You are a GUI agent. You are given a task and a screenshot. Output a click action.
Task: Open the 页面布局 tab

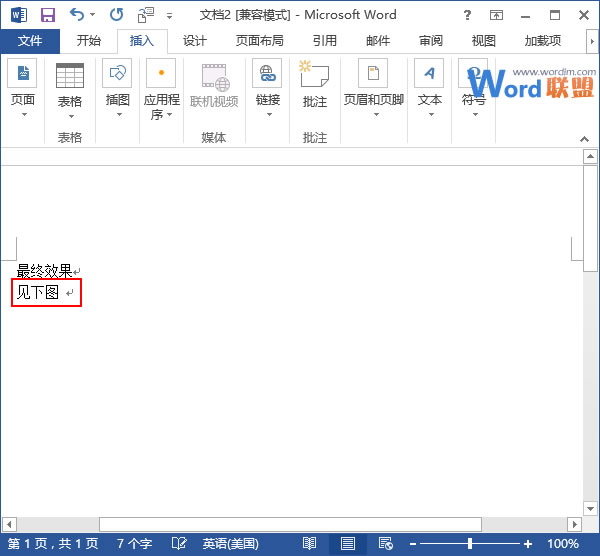pos(260,41)
